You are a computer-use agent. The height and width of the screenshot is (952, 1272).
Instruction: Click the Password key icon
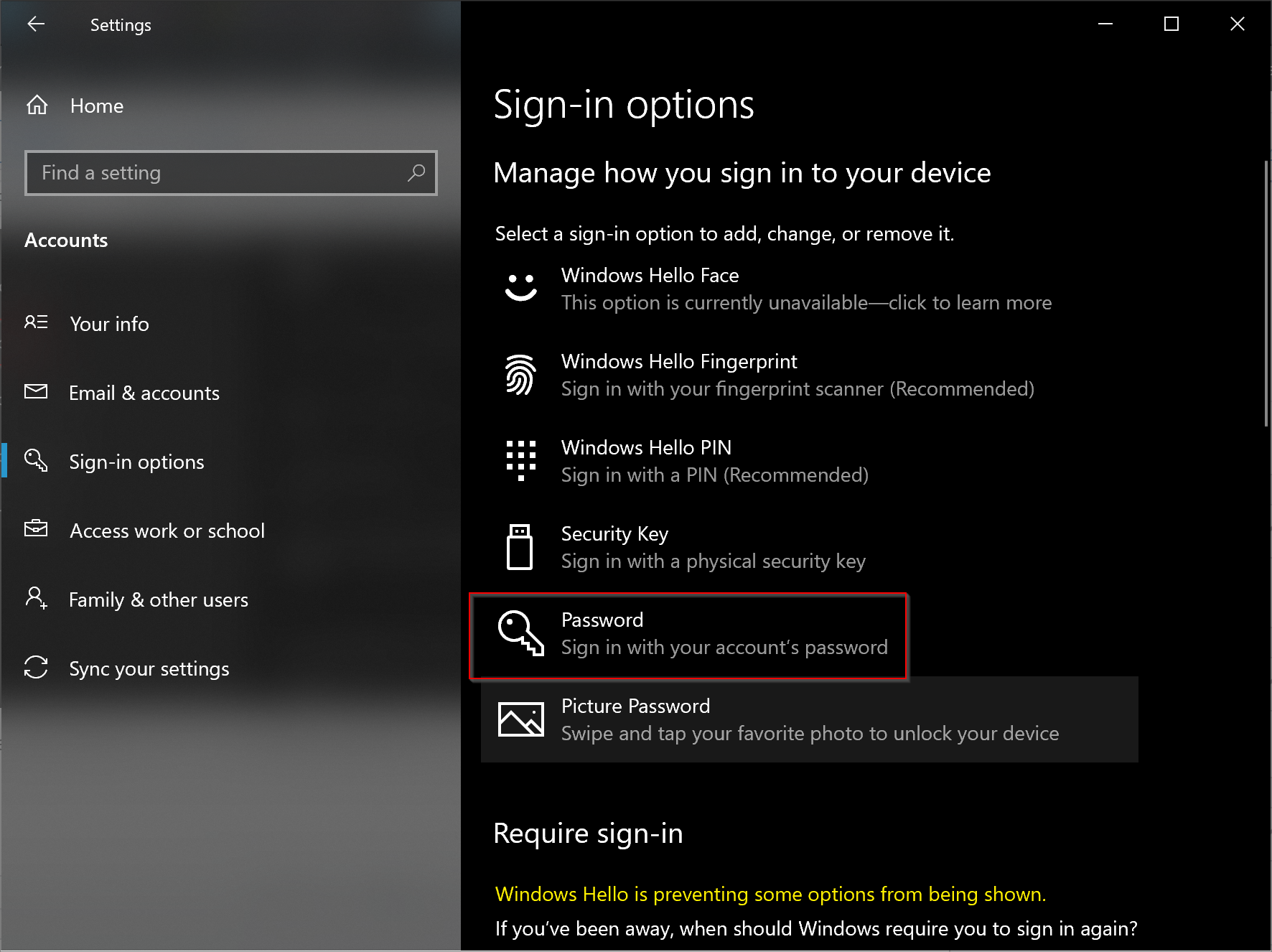521,633
